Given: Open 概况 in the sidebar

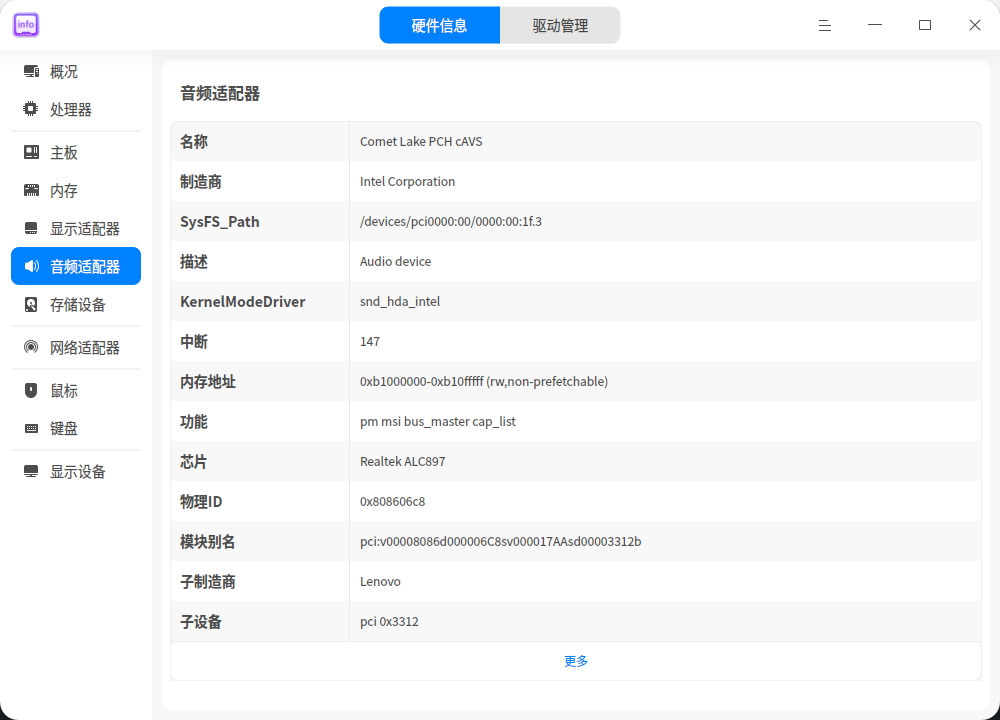Looking at the screenshot, I should tap(76, 71).
